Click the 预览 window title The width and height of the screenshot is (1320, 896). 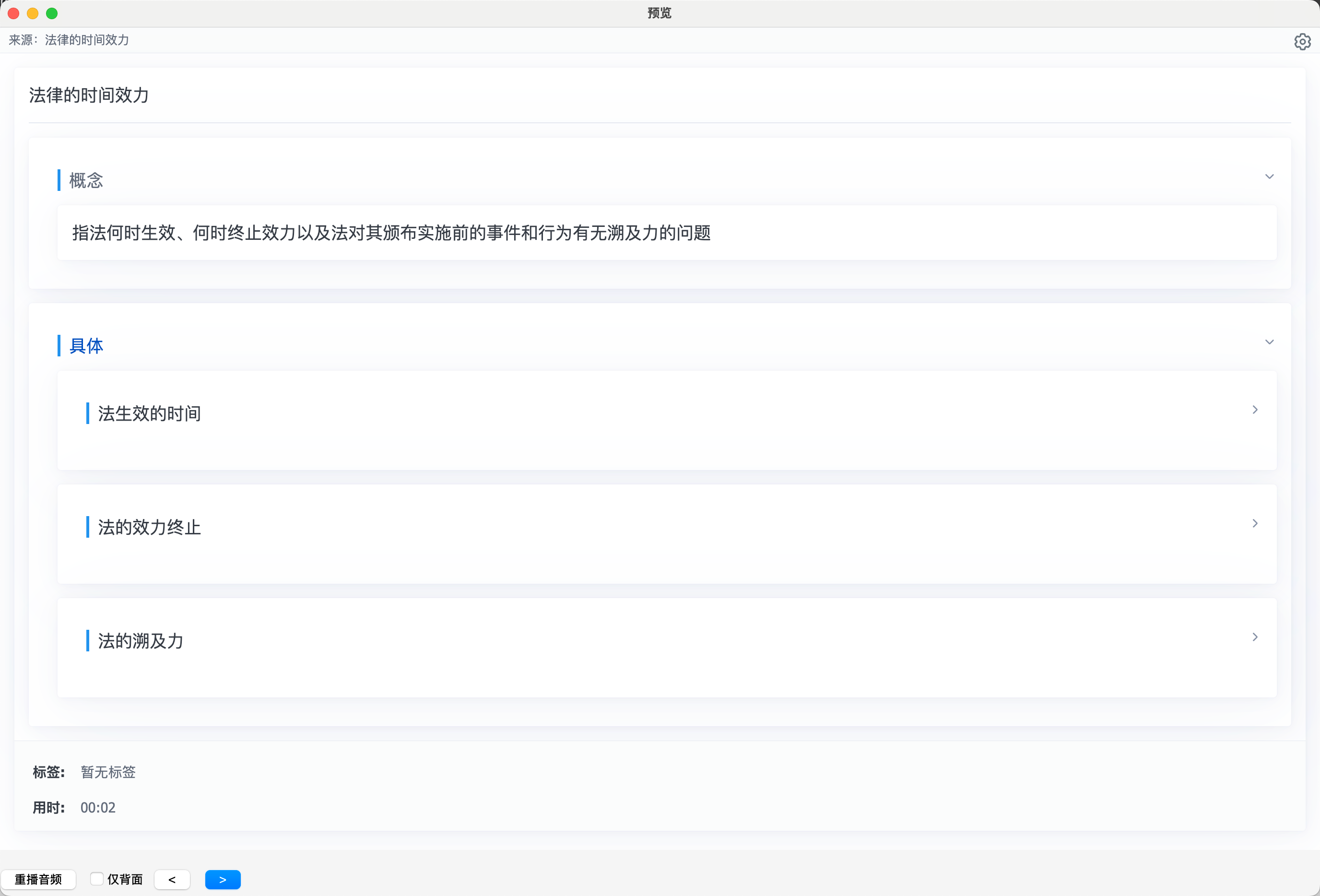(660, 13)
